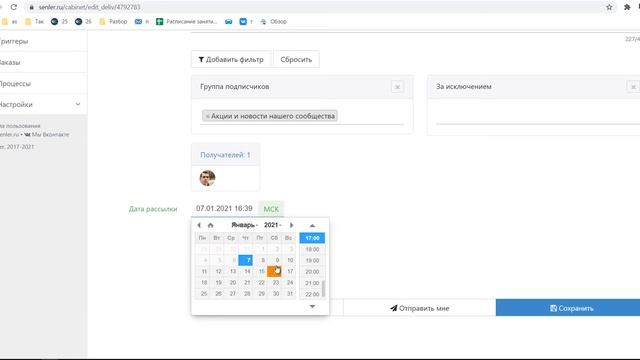Select time 20:00 in the time list
This screenshot has width=640, height=360.
[x=312, y=272]
